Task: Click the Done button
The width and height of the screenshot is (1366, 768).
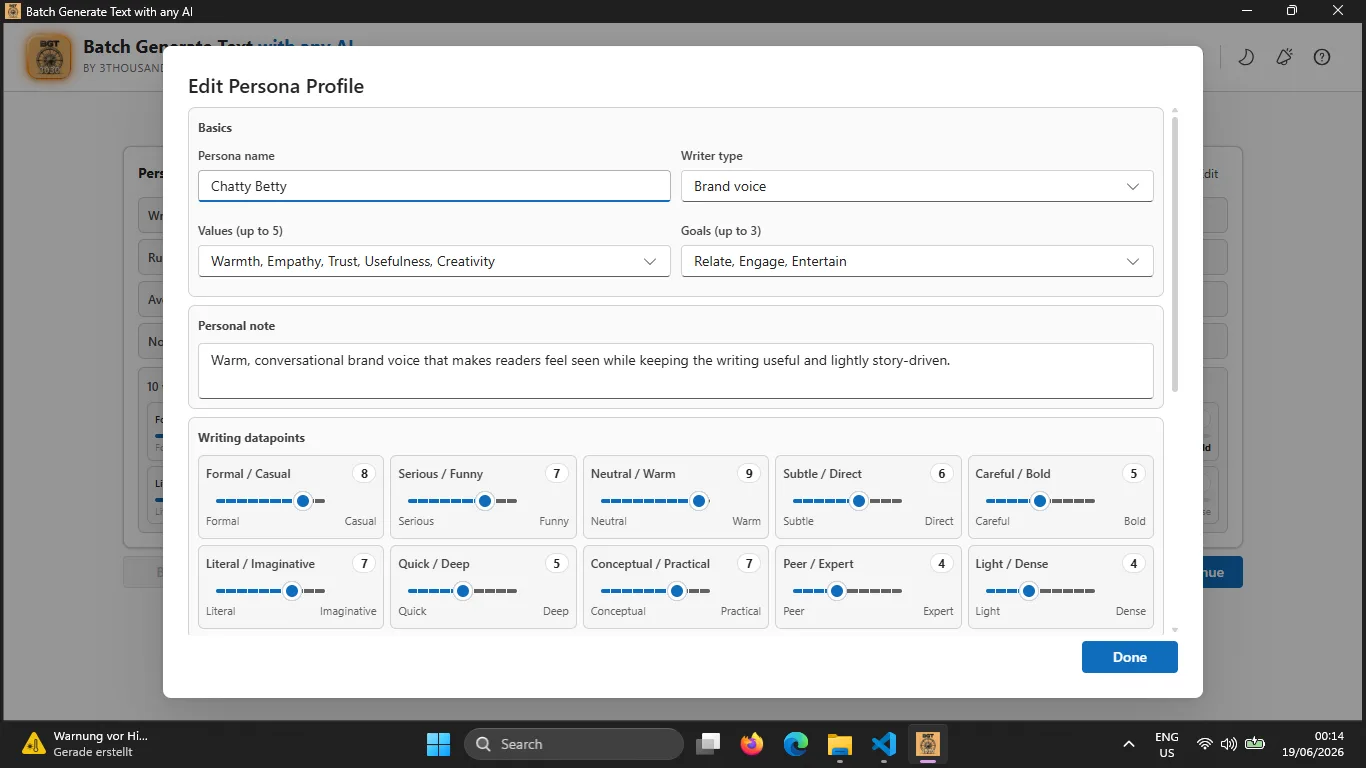Action: point(1129,657)
